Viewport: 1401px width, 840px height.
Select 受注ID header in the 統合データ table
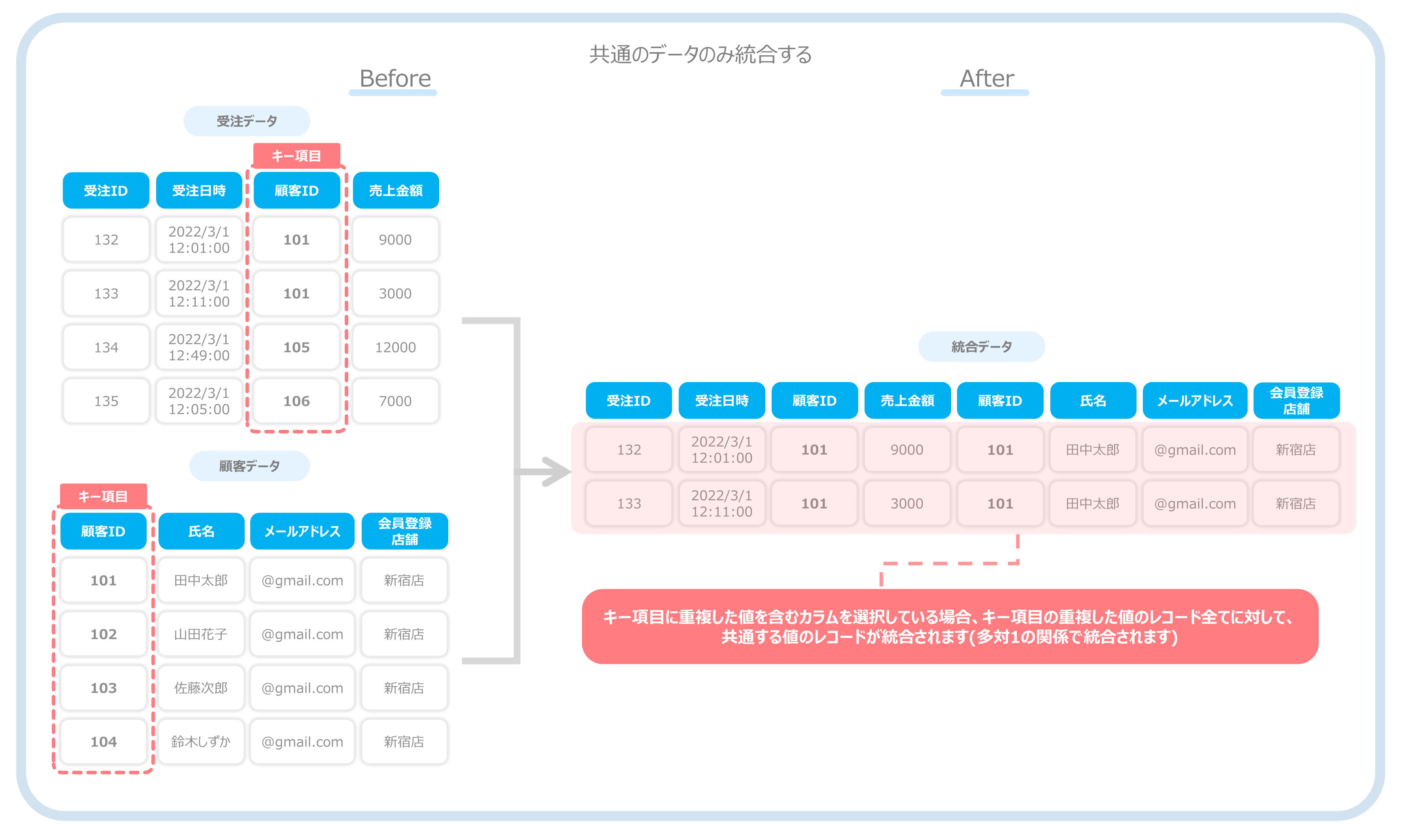629,401
